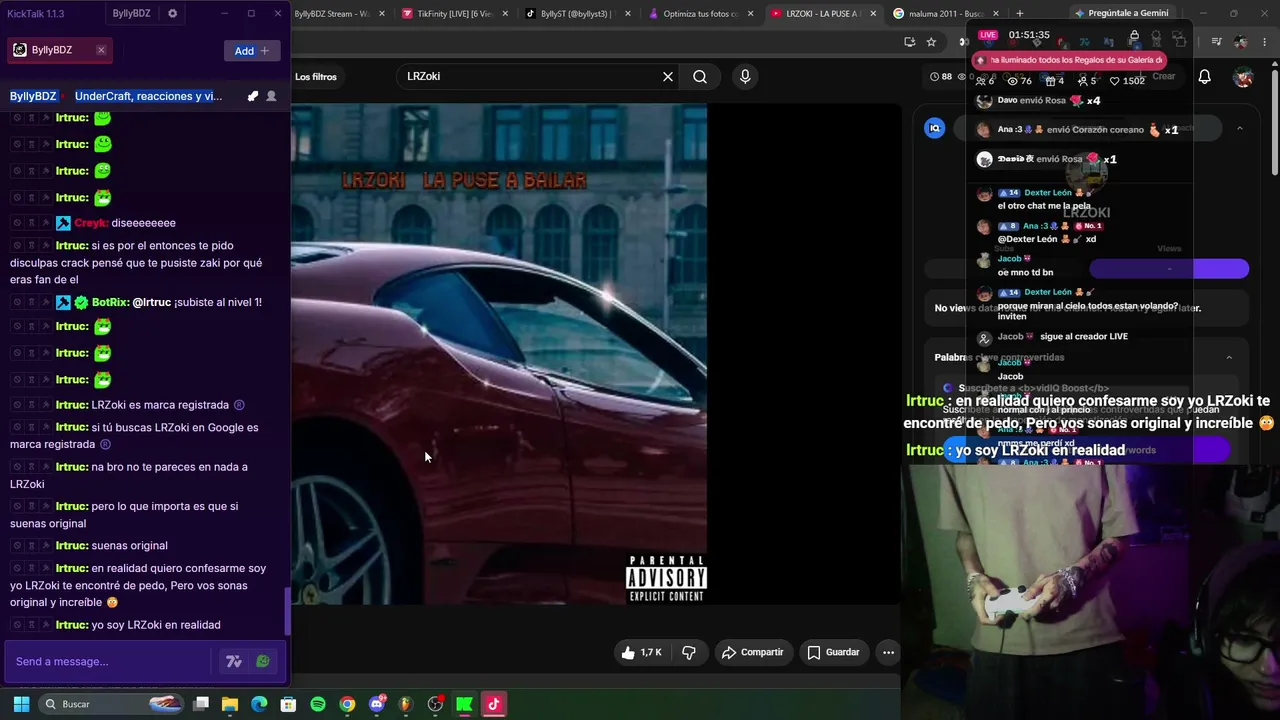Open Chrome three-dot menu
Image resolution: width=1280 pixels, height=720 pixels.
click(1263, 42)
